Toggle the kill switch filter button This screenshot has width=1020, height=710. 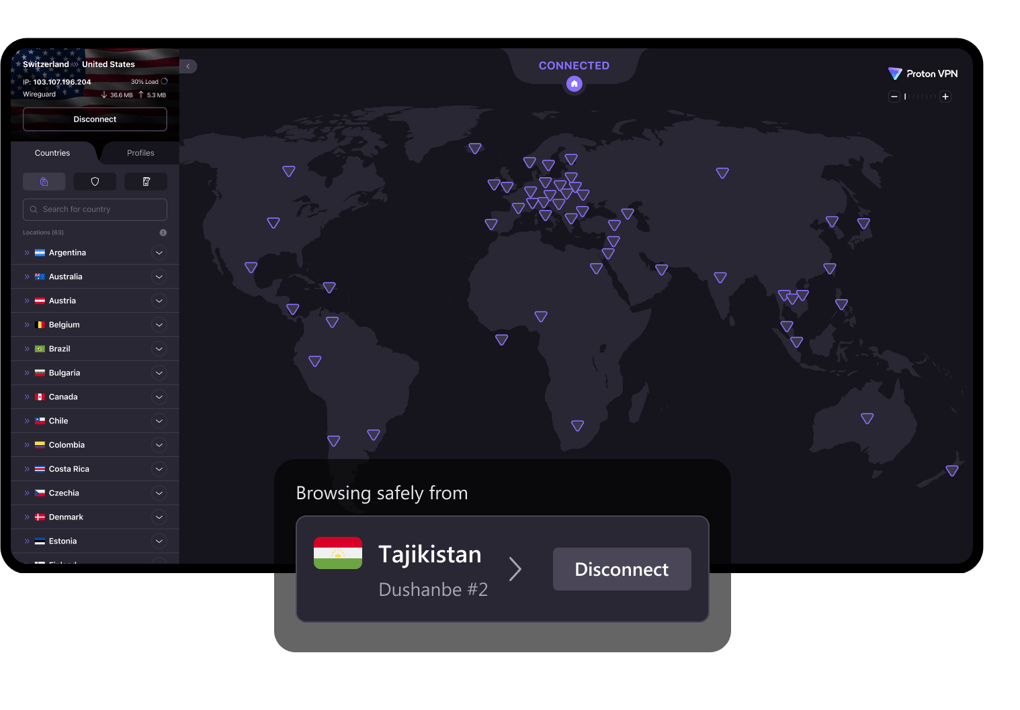coord(146,182)
